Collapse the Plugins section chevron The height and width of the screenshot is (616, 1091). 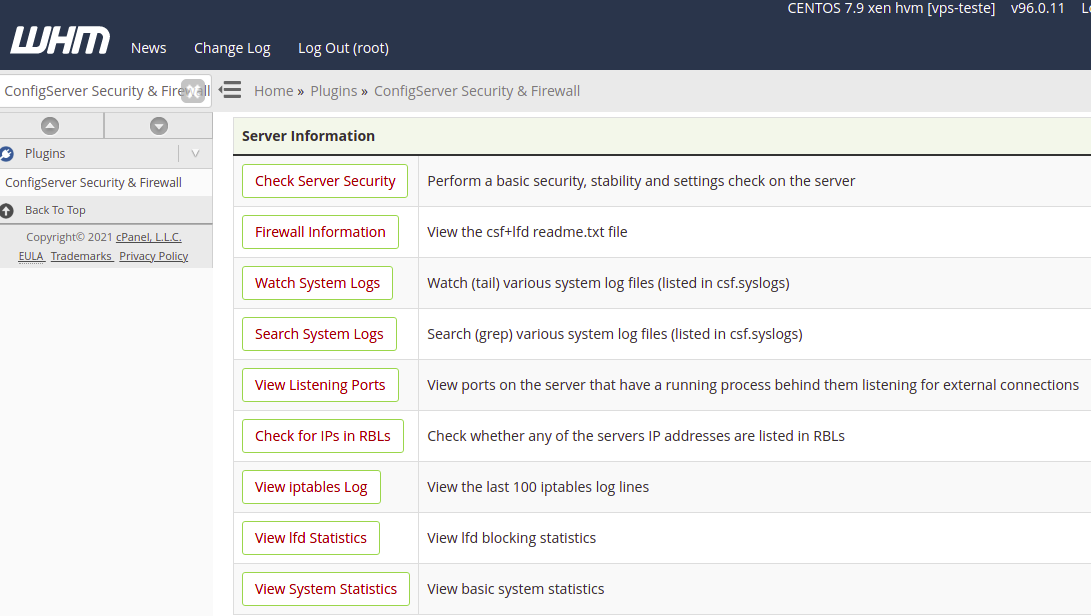click(x=196, y=154)
